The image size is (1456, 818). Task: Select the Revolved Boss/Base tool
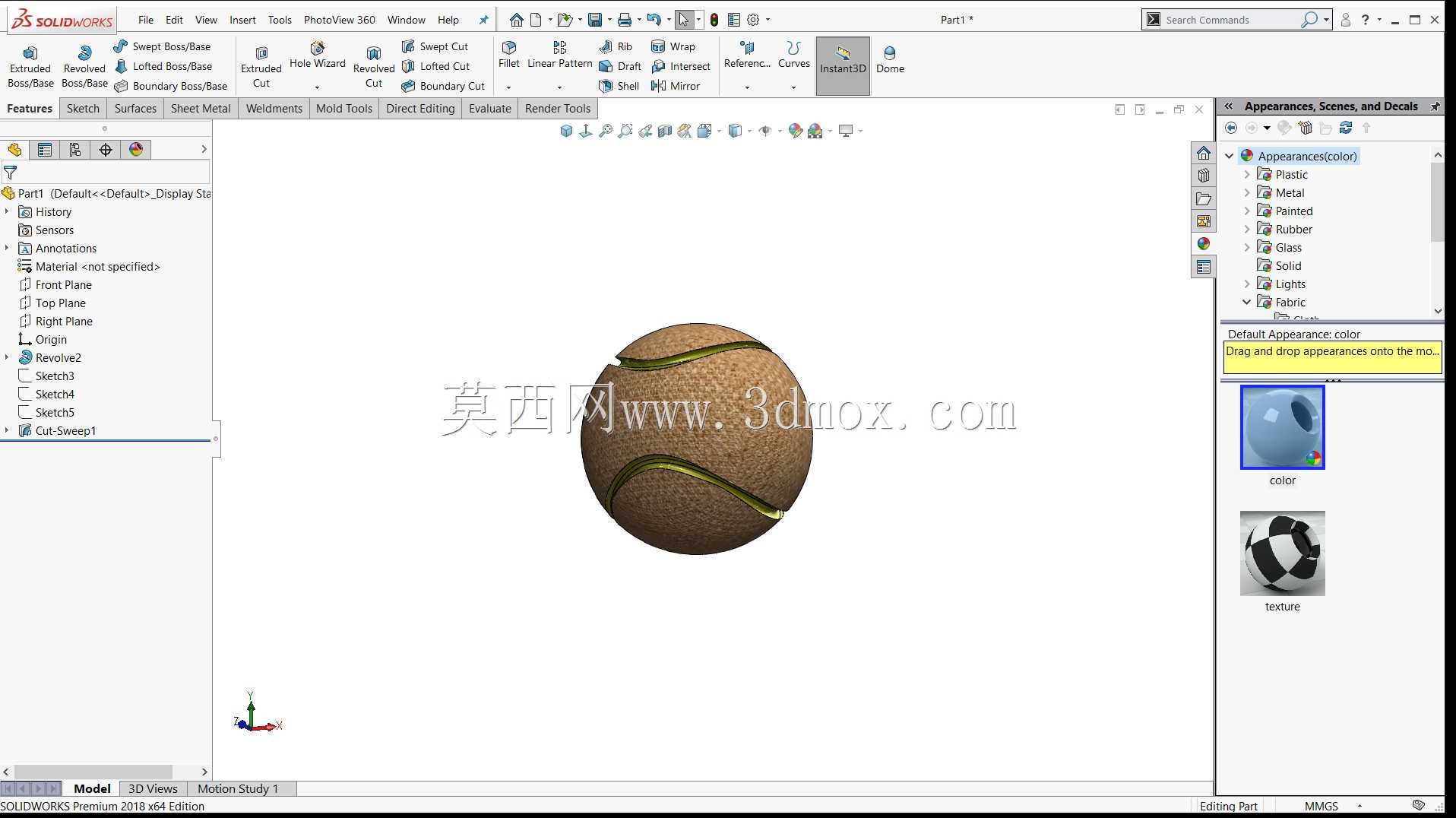tap(84, 66)
